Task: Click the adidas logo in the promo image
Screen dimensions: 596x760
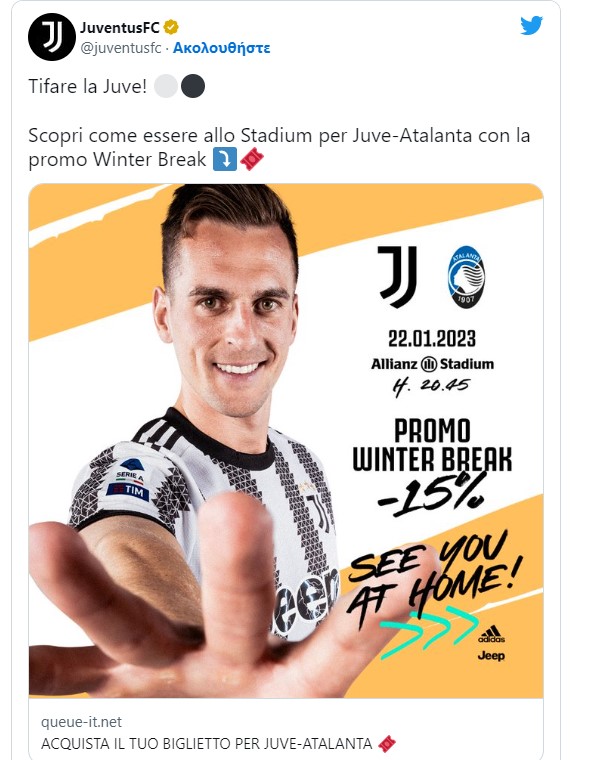Action: 491,634
